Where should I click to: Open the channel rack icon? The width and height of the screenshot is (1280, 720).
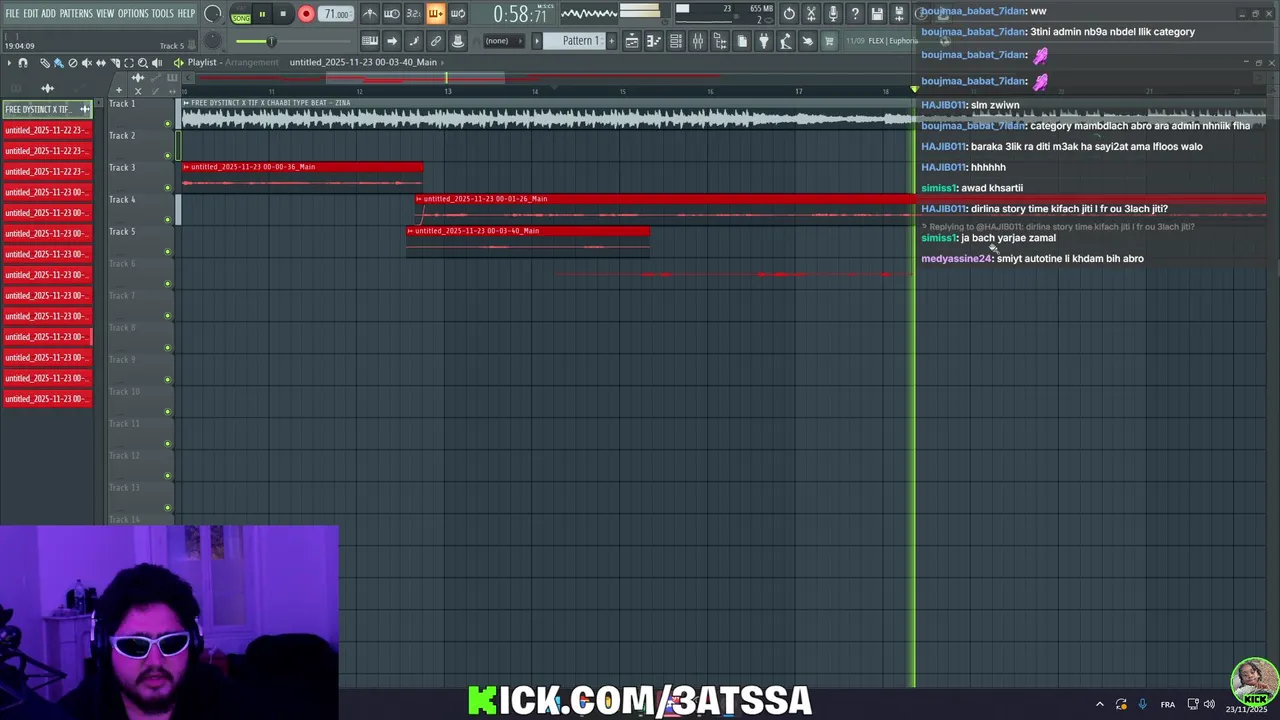click(x=675, y=41)
